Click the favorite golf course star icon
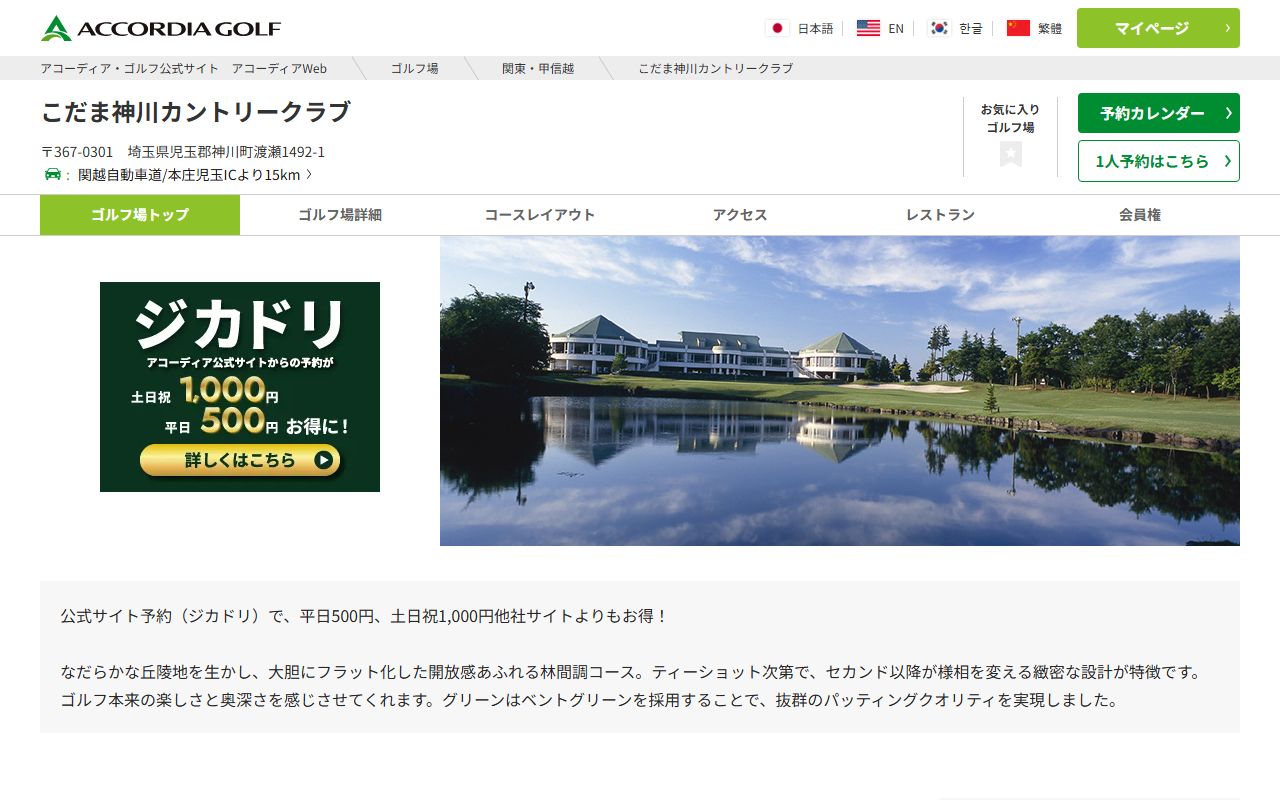 click(x=1010, y=154)
